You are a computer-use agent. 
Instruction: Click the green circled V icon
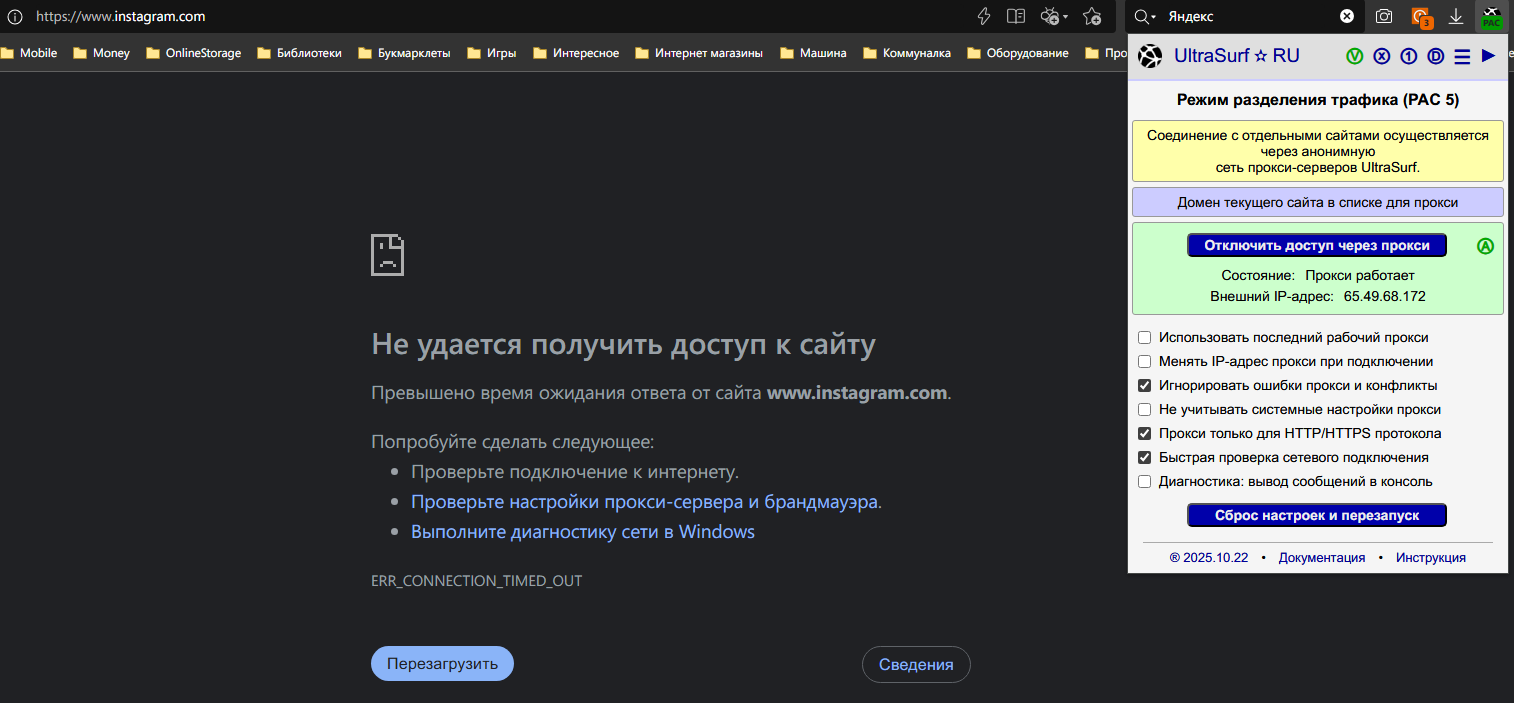tap(1355, 56)
